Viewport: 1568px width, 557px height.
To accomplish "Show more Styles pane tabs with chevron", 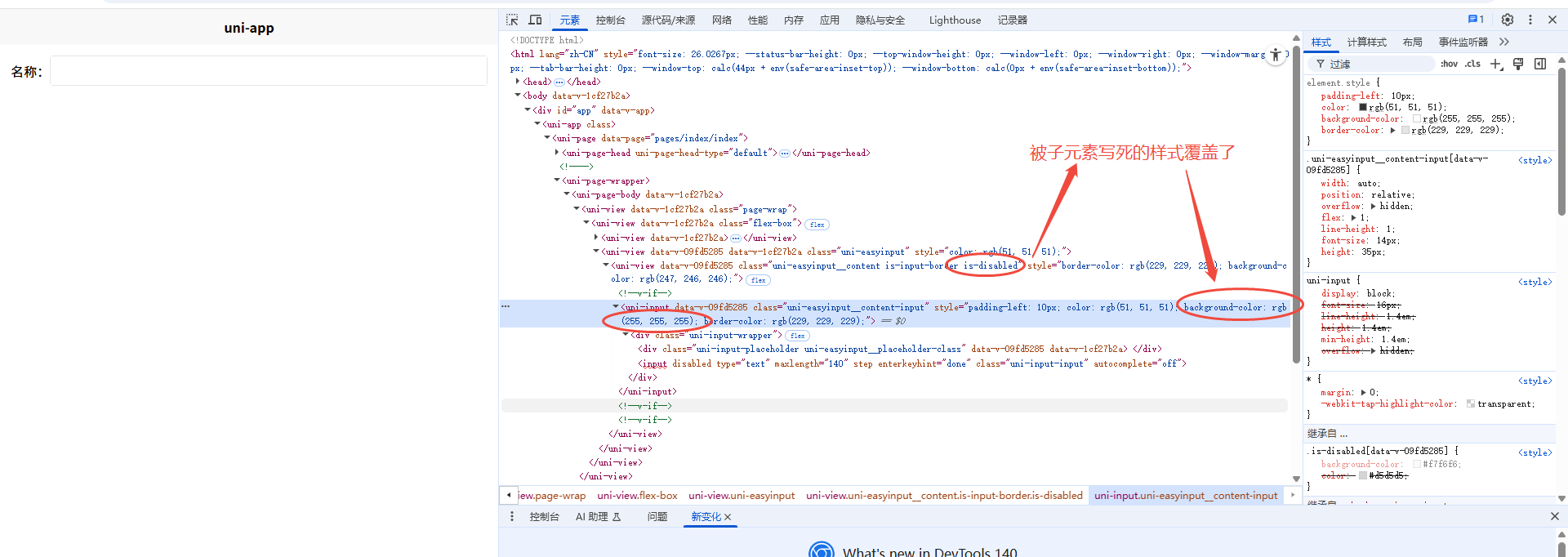I will (1504, 42).
